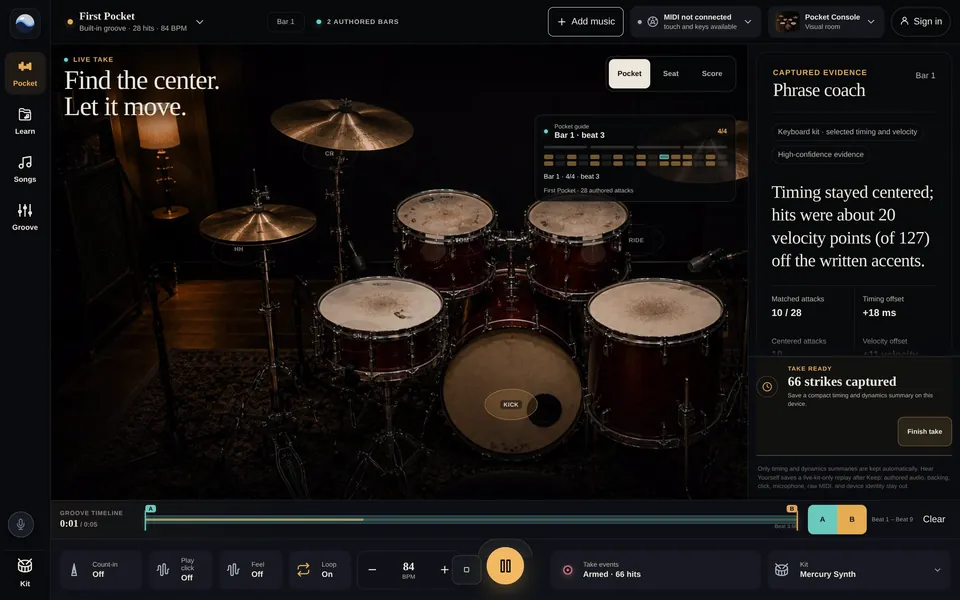Click the orange Loop arrows icon
Screen dimensions: 960x600
coord(303,569)
